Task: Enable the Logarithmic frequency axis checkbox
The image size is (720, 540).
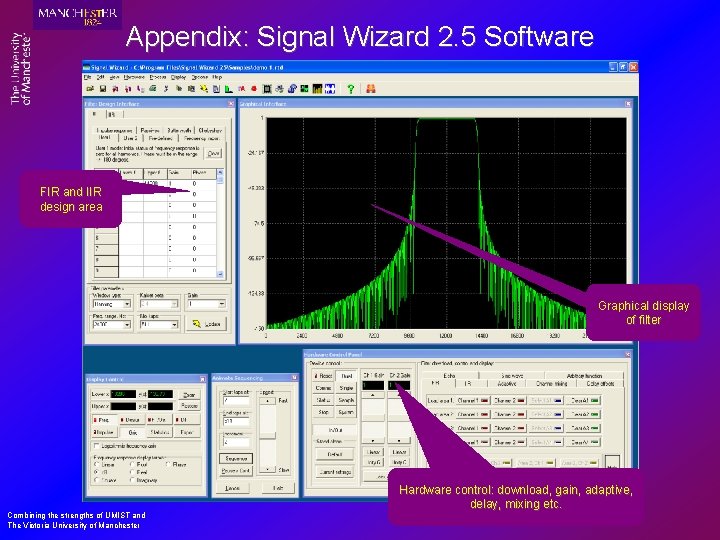Action: (x=96, y=446)
